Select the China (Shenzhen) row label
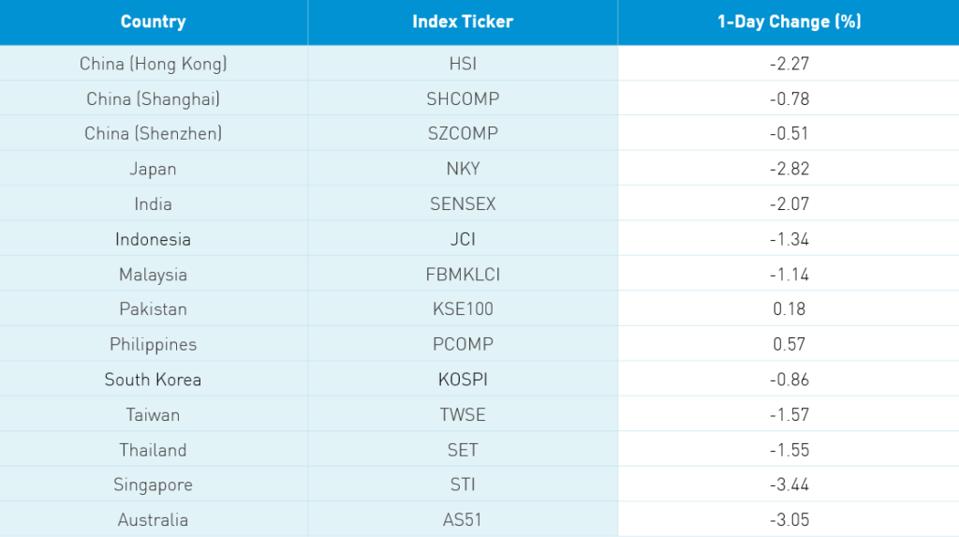This screenshot has height=537, width=959. pos(153,133)
